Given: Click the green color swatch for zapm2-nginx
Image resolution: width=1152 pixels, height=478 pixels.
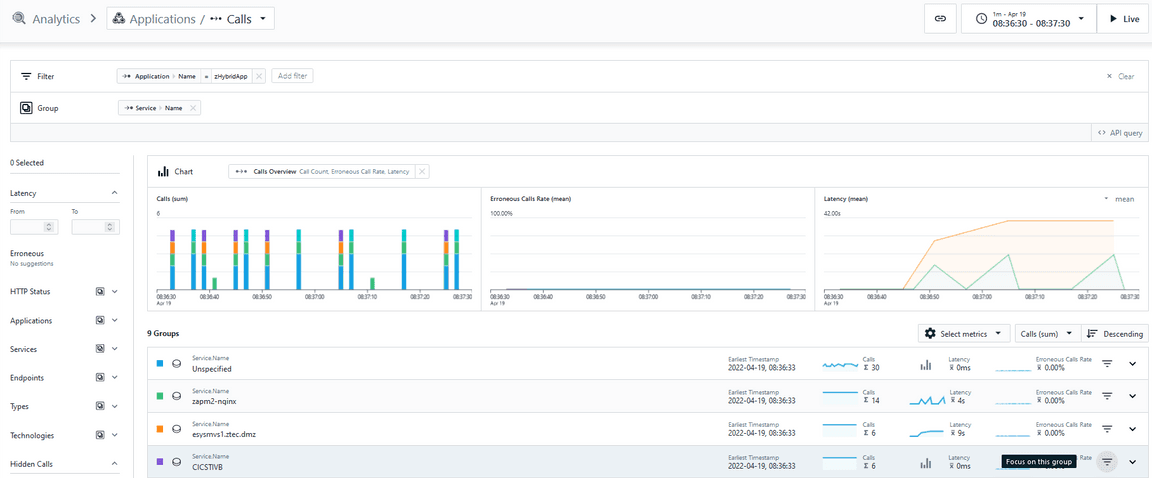Looking at the screenshot, I should [160, 396].
